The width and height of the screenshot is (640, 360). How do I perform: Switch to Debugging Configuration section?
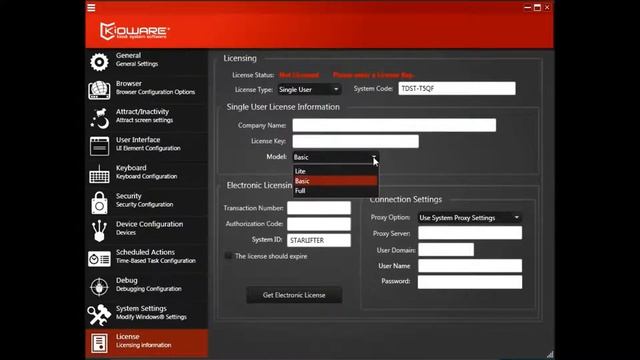coord(147,287)
